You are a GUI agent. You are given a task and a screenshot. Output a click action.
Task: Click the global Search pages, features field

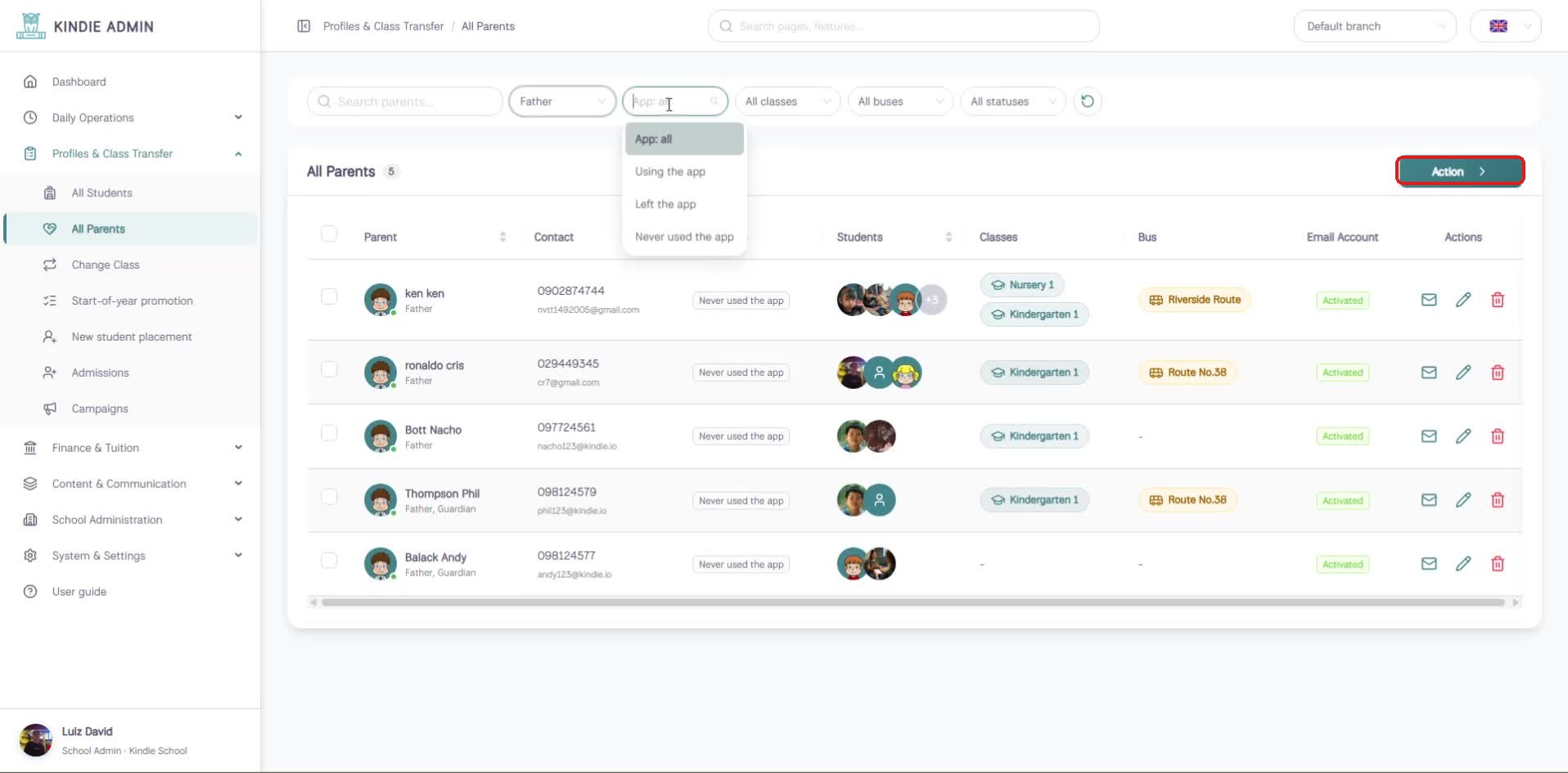[903, 26]
